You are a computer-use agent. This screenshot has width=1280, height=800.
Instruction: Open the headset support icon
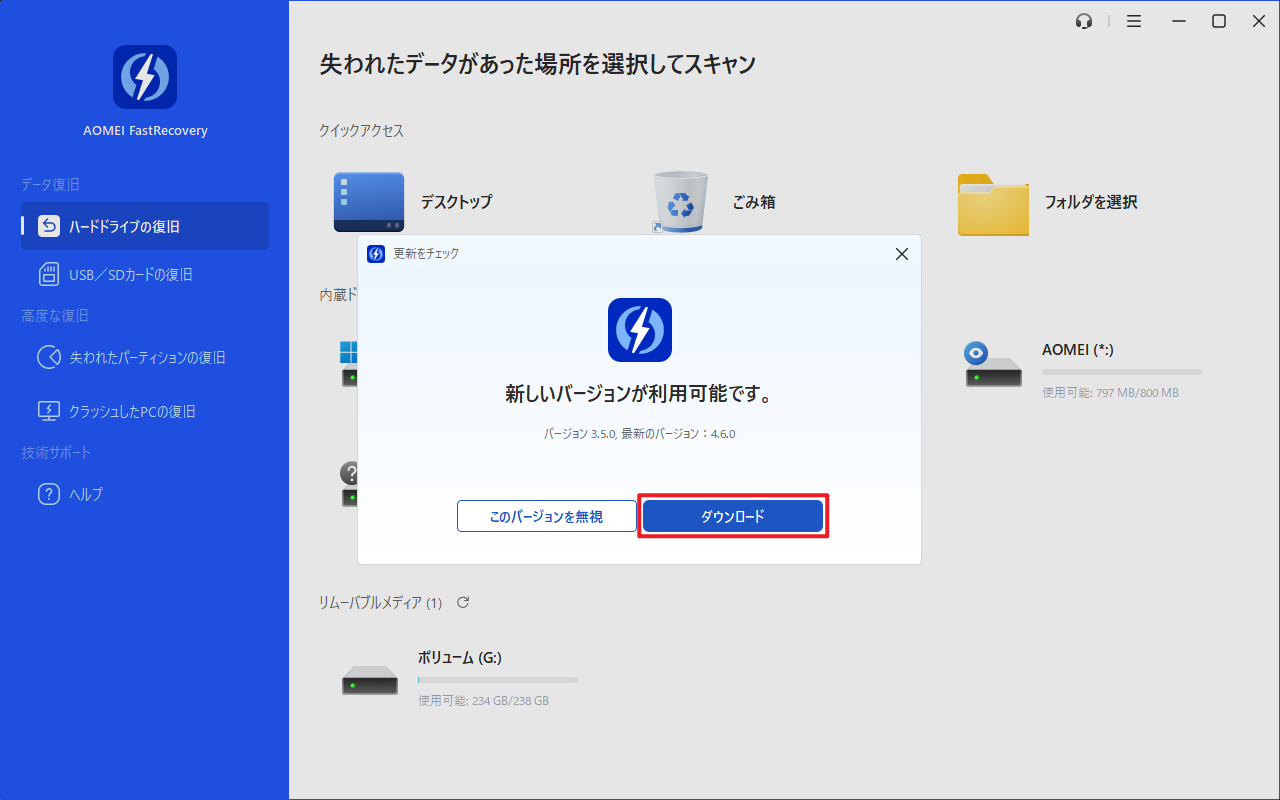point(1084,21)
